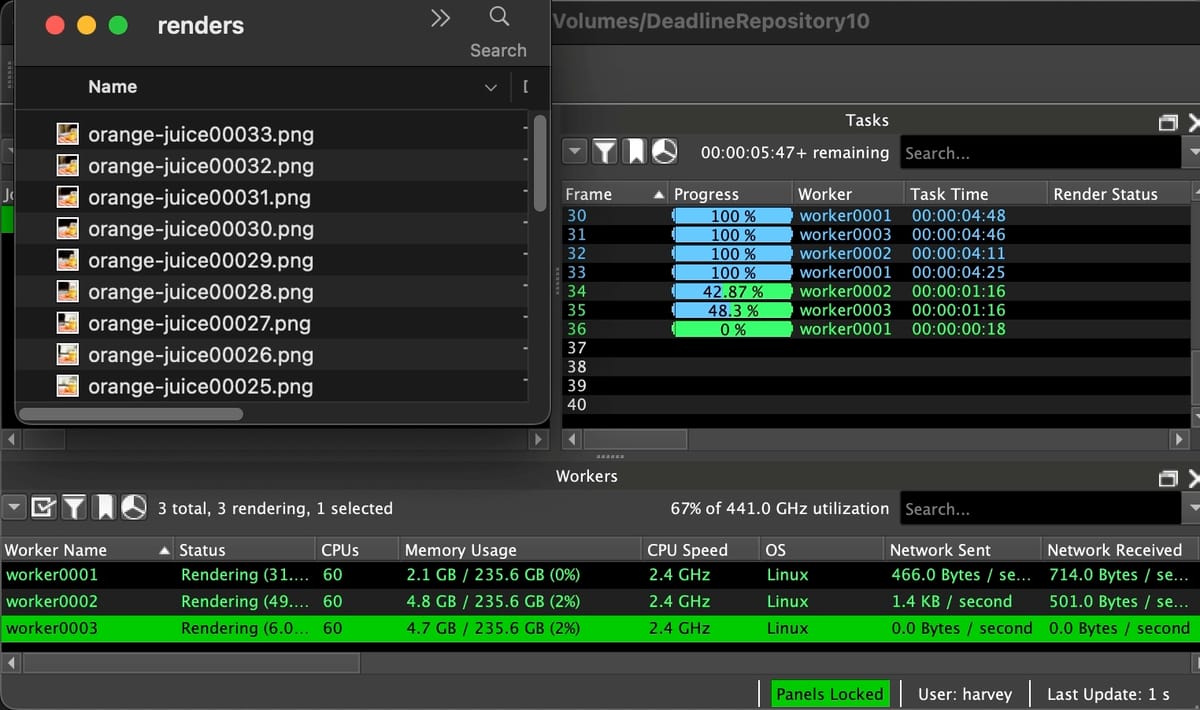Pop out the Tasks panel via its corner icon

pos(1168,121)
